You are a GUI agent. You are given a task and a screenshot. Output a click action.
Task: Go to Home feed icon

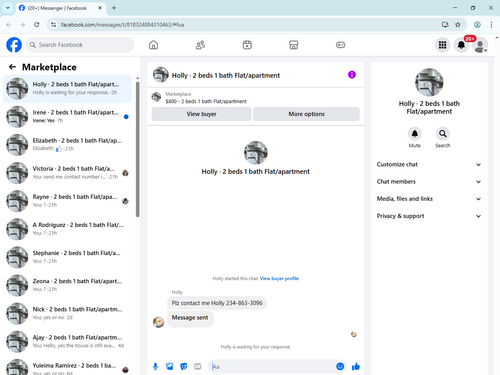153,45
